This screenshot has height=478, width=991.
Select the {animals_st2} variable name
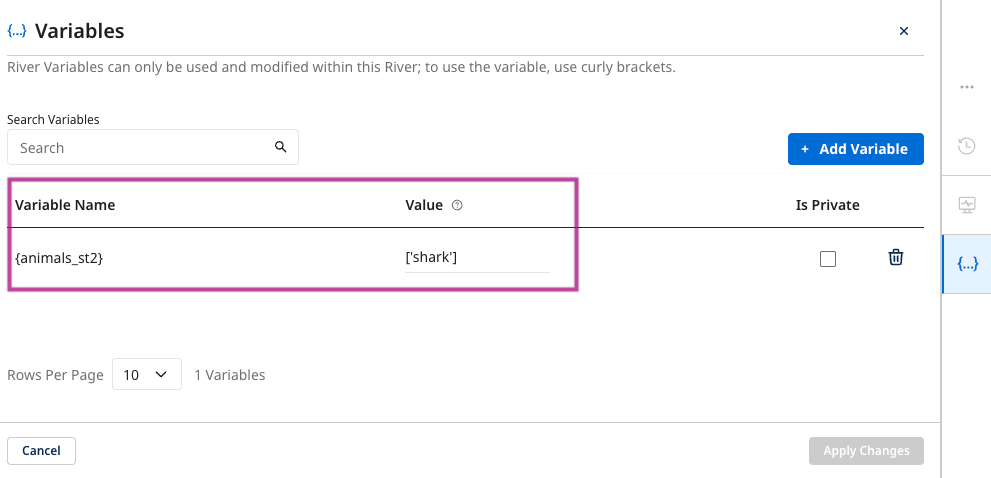[x=60, y=258]
